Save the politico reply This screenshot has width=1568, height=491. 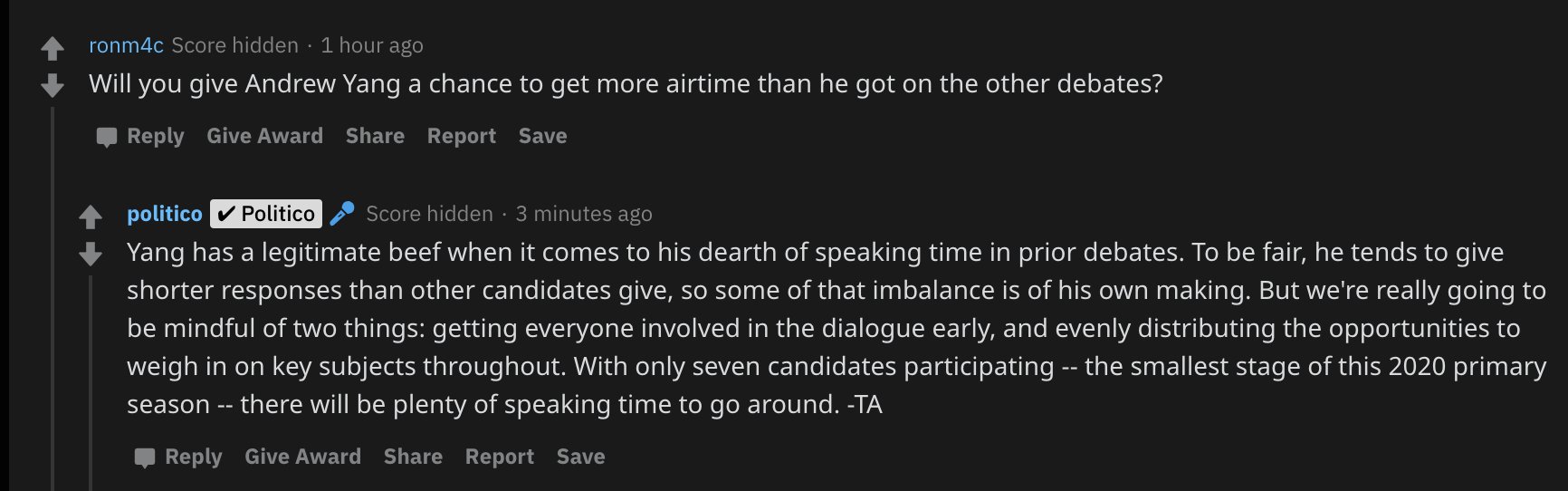coord(581,457)
